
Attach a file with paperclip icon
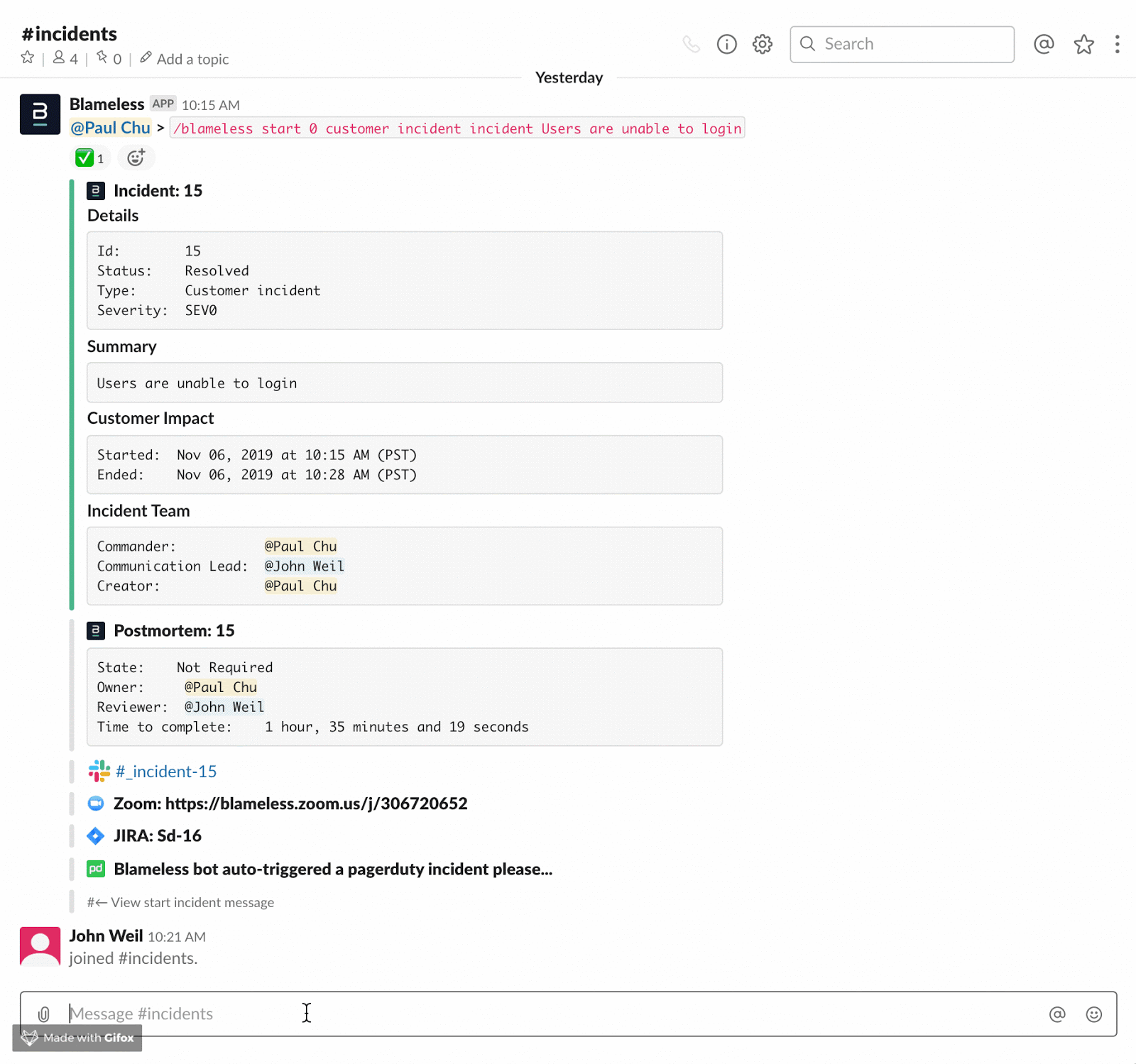pos(44,1014)
